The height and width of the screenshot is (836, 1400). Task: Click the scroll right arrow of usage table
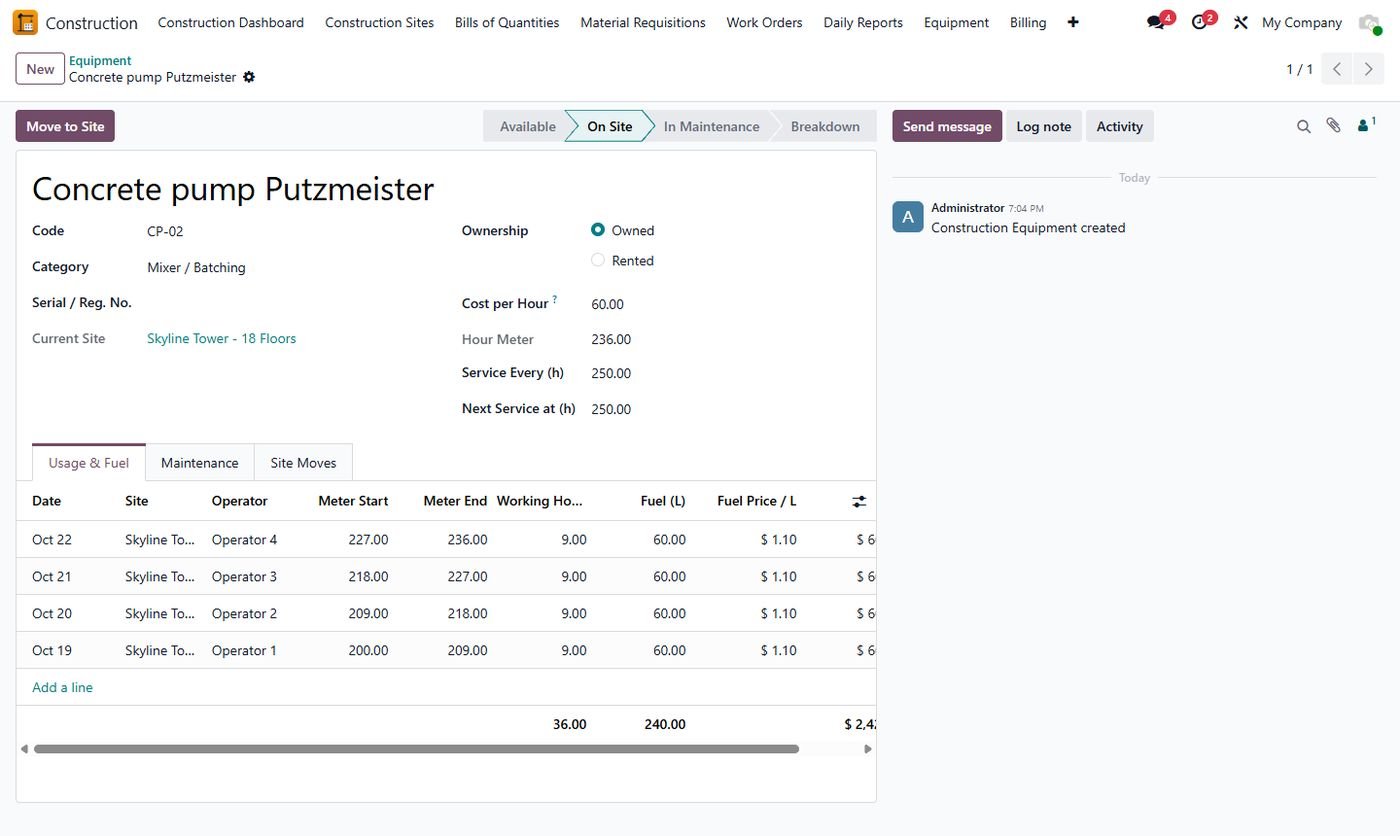click(x=868, y=749)
